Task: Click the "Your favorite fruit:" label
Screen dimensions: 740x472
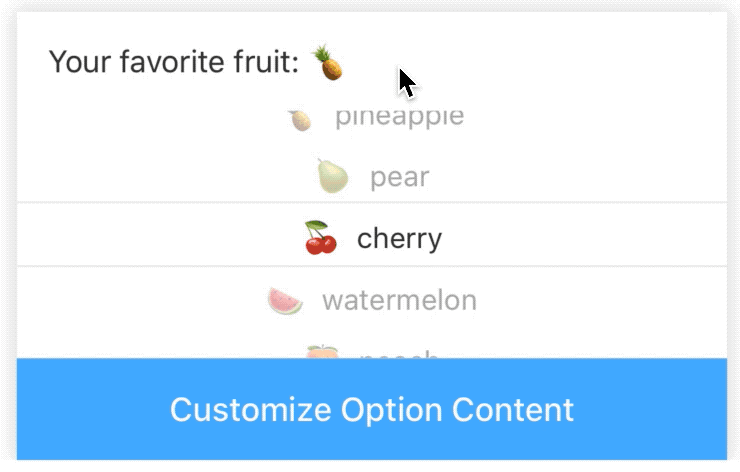Action: pos(174,63)
